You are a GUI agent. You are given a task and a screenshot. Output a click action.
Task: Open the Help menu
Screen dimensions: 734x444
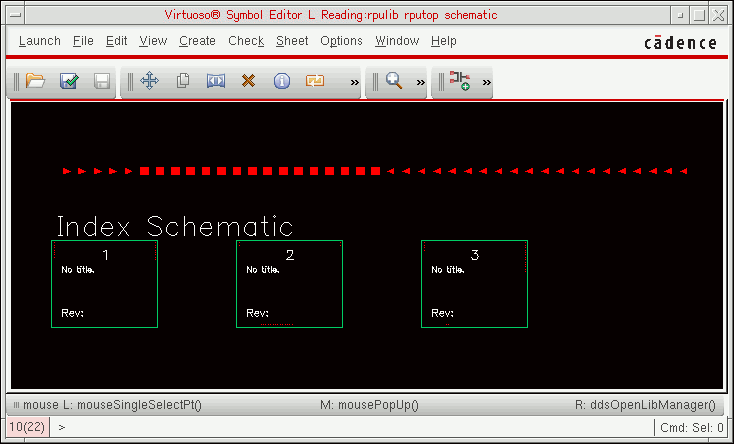[x=444, y=41]
